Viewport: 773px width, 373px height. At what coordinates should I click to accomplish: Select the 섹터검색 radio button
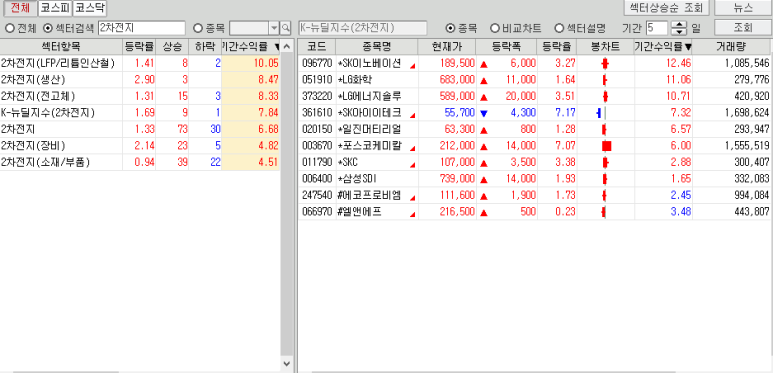48,28
